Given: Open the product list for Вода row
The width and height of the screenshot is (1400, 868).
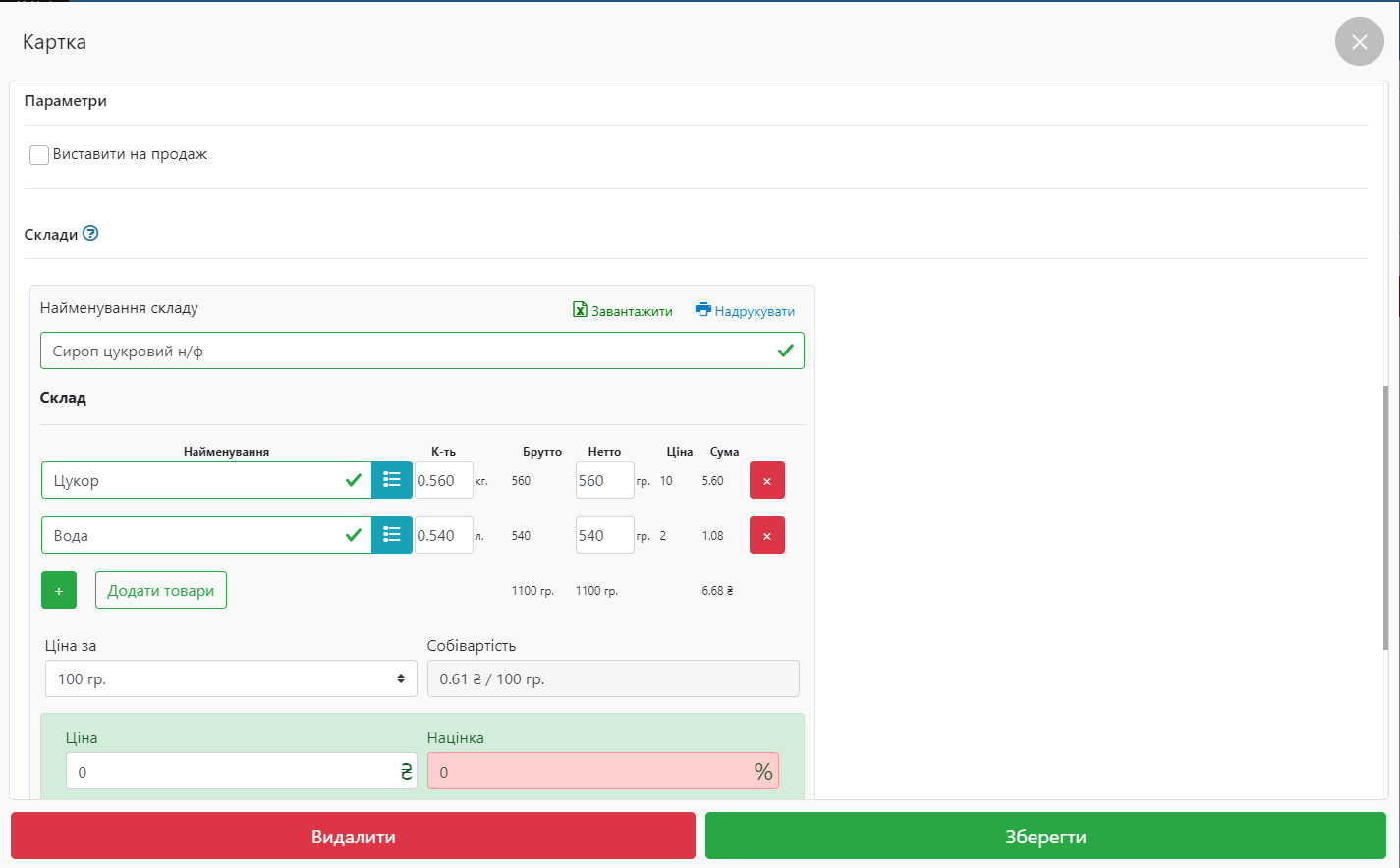Looking at the screenshot, I should click(x=391, y=535).
